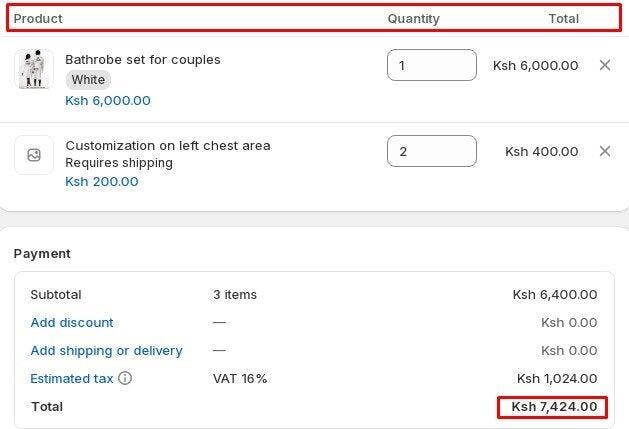Click the placeholder image icon for Customization

tap(34, 155)
